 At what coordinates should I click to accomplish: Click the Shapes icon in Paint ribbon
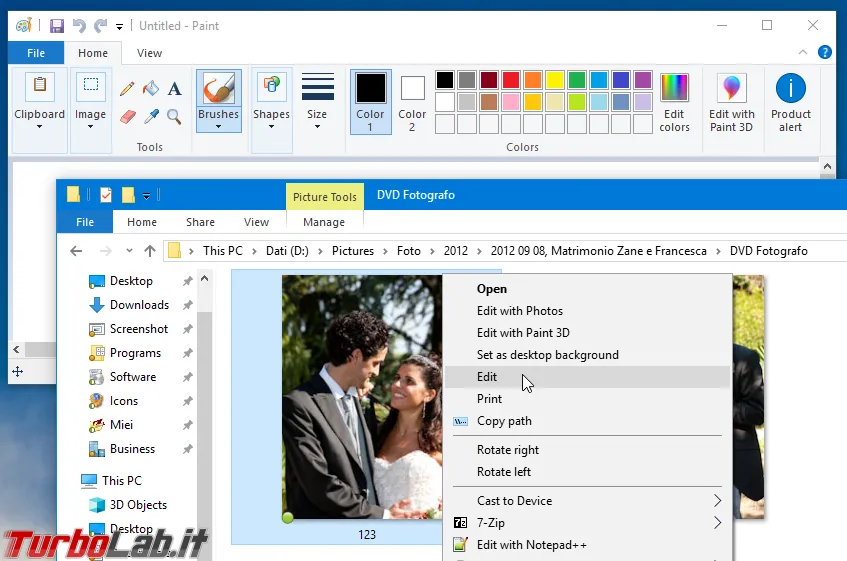(x=271, y=86)
